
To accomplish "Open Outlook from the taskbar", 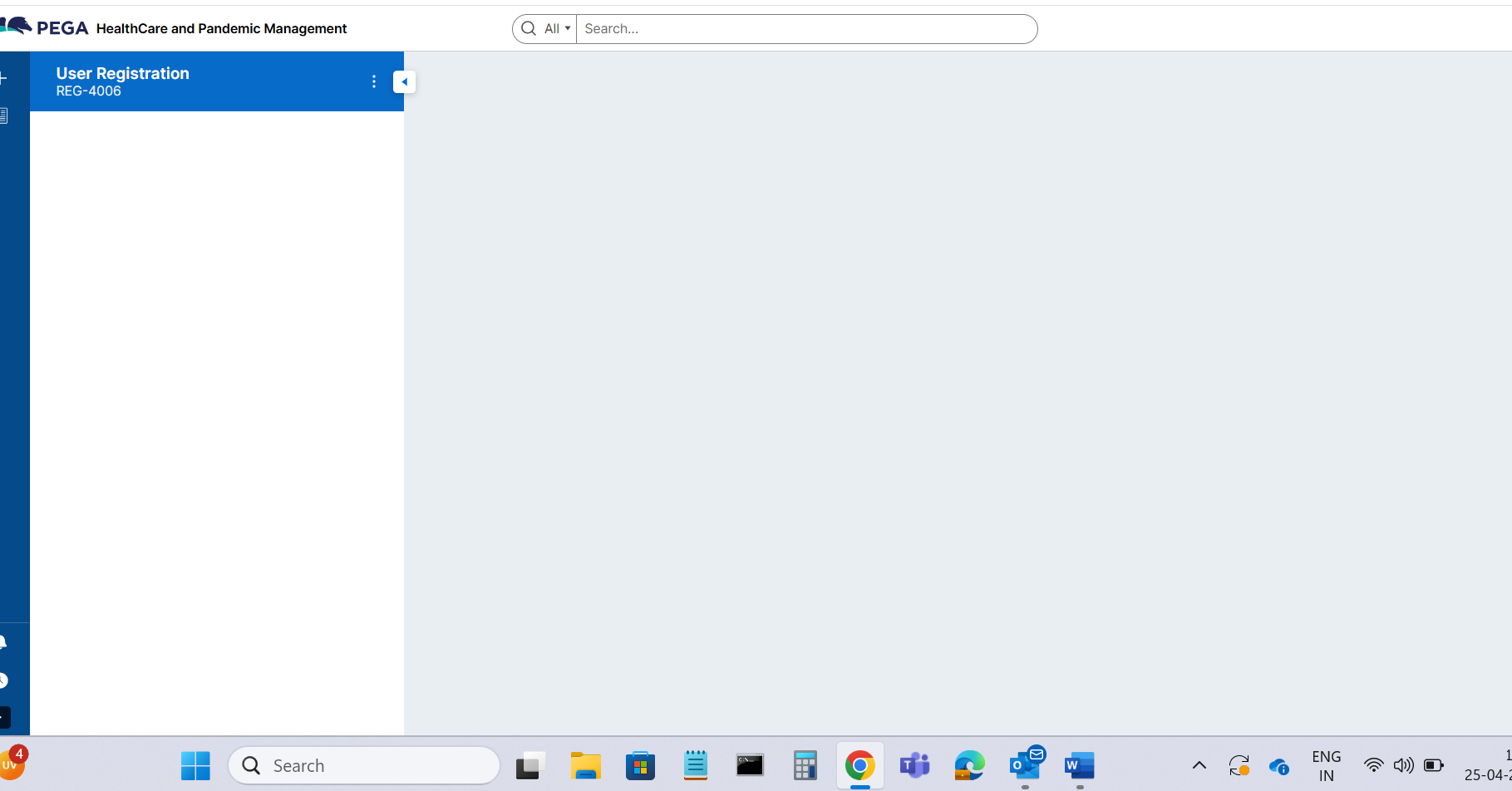I will pyautogui.click(x=1025, y=765).
